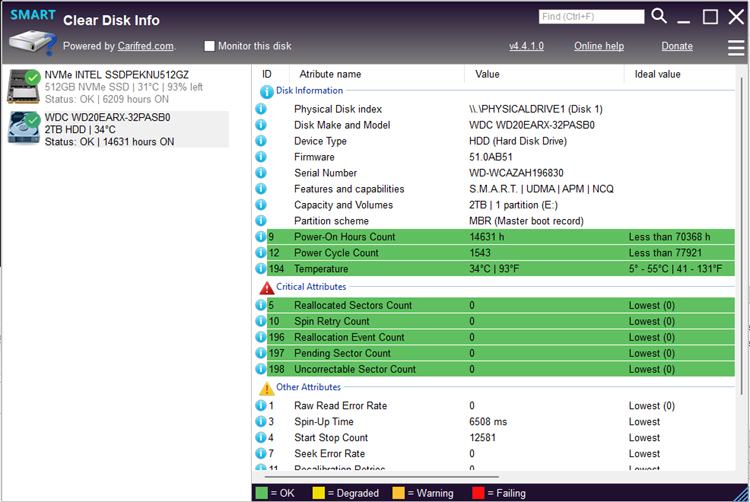Click info icon beside Serial Number
This screenshot has height=502, width=750.
[261, 173]
